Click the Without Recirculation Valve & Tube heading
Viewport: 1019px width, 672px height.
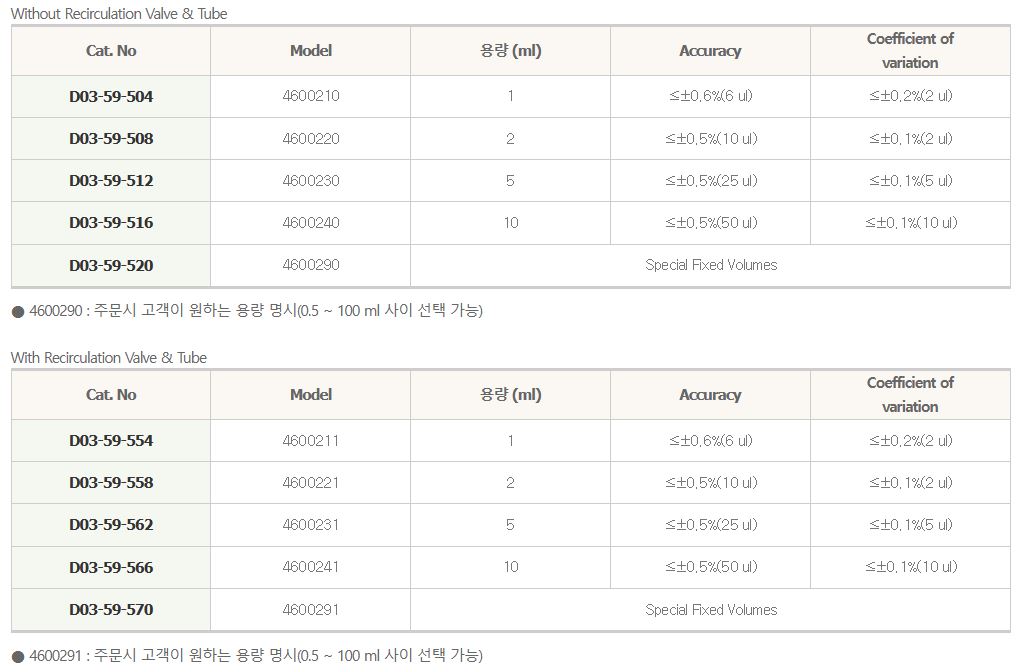tap(119, 14)
